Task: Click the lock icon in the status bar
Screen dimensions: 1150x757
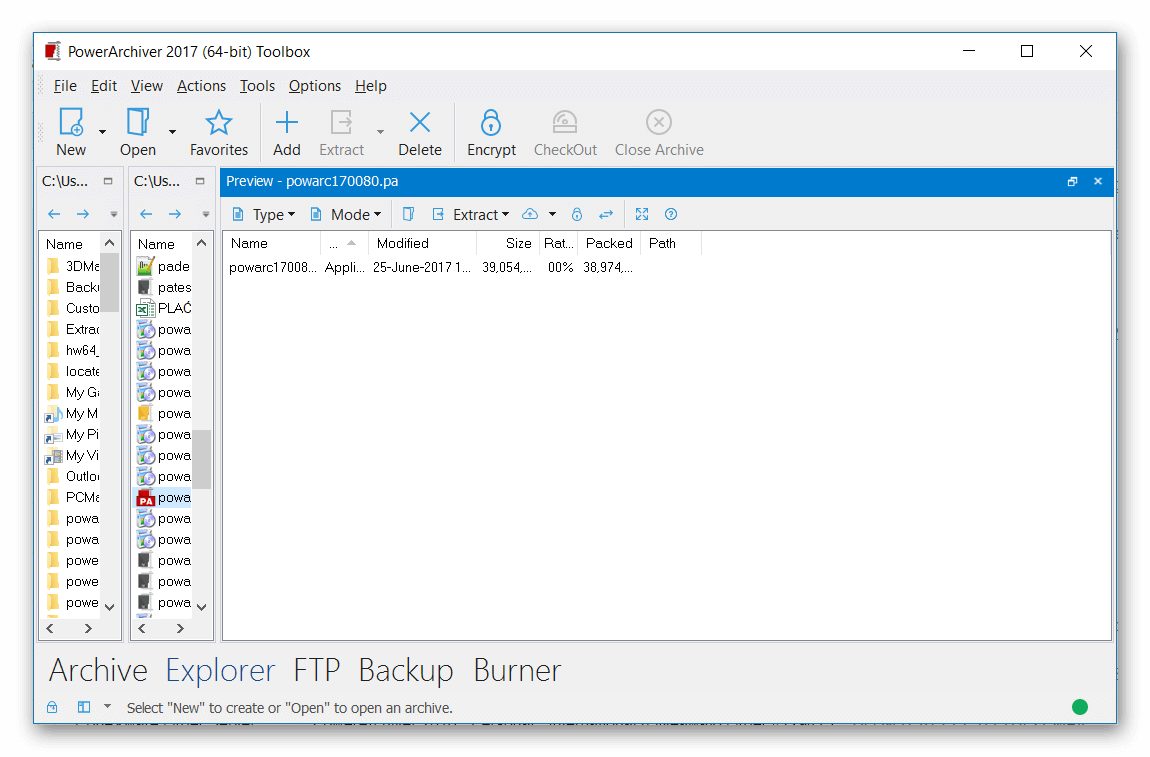Action: tap(52, 707)
